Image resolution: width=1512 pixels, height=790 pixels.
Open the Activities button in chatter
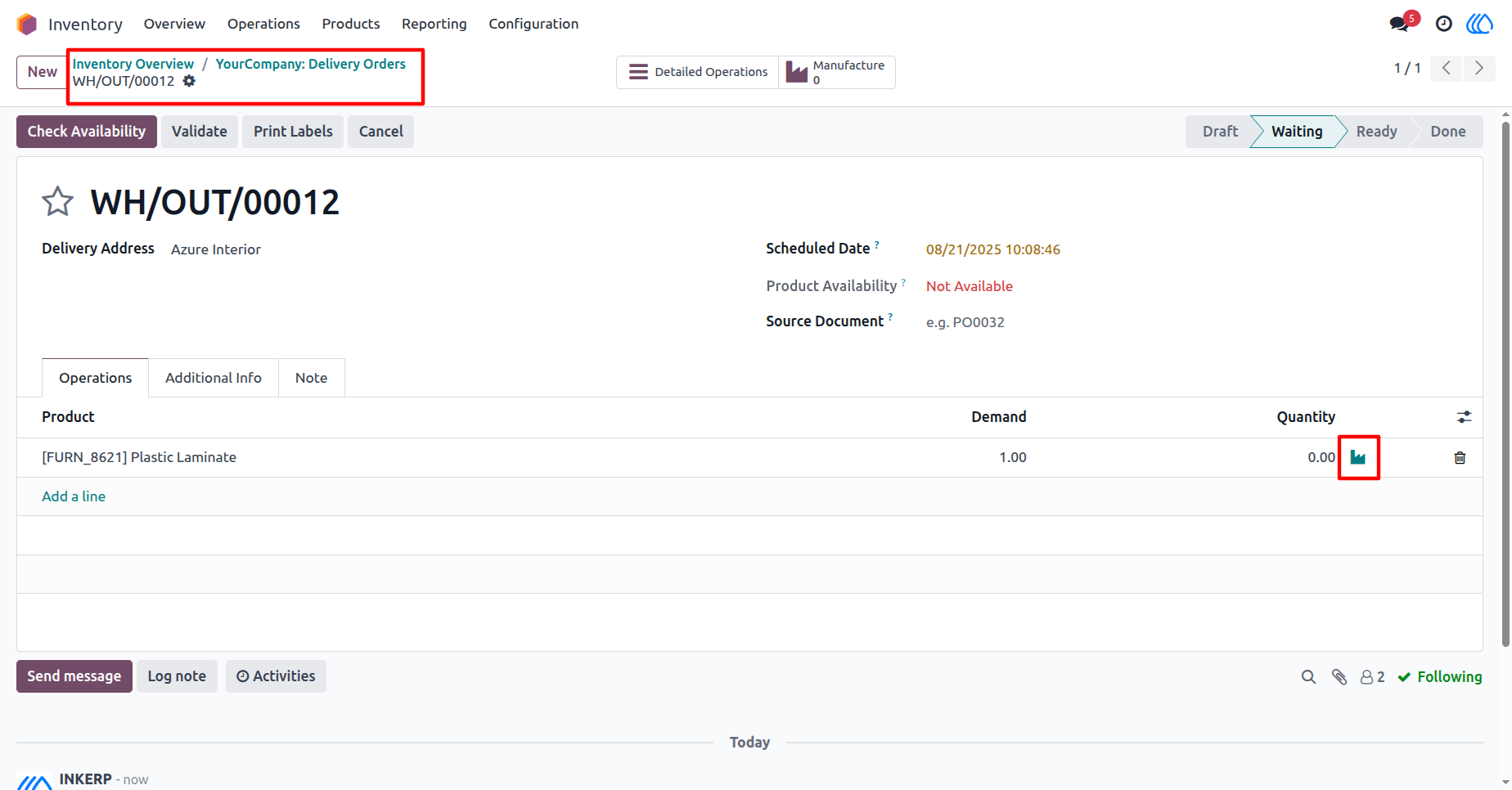coord(276,676)
